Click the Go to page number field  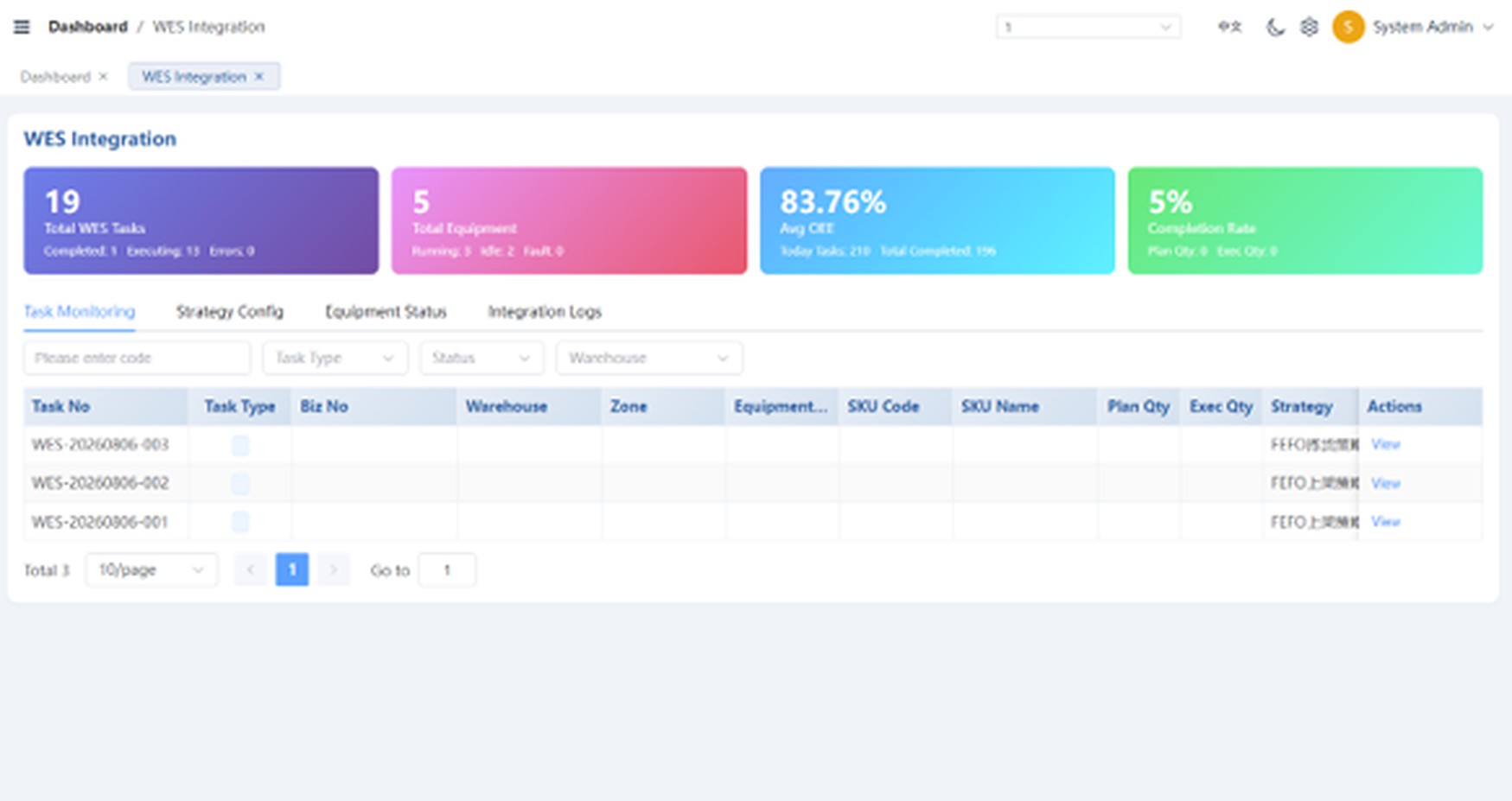coord(447,569)
